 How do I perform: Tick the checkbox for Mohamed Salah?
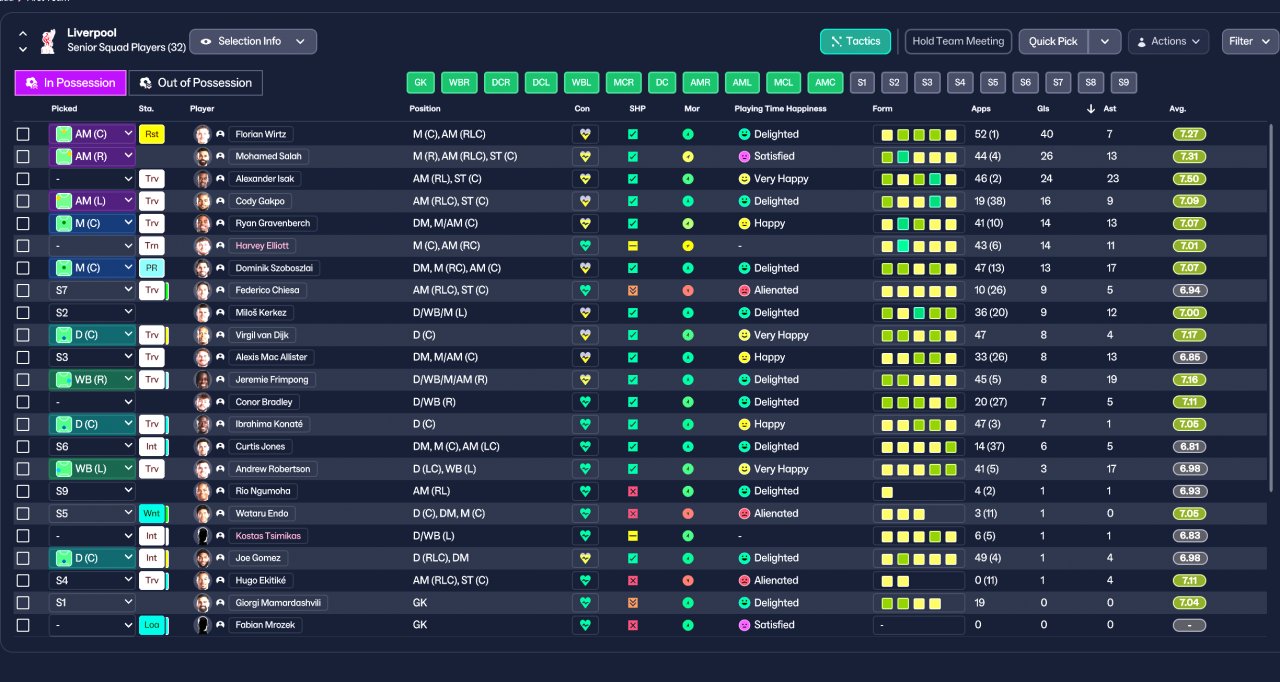pos(23,157)
